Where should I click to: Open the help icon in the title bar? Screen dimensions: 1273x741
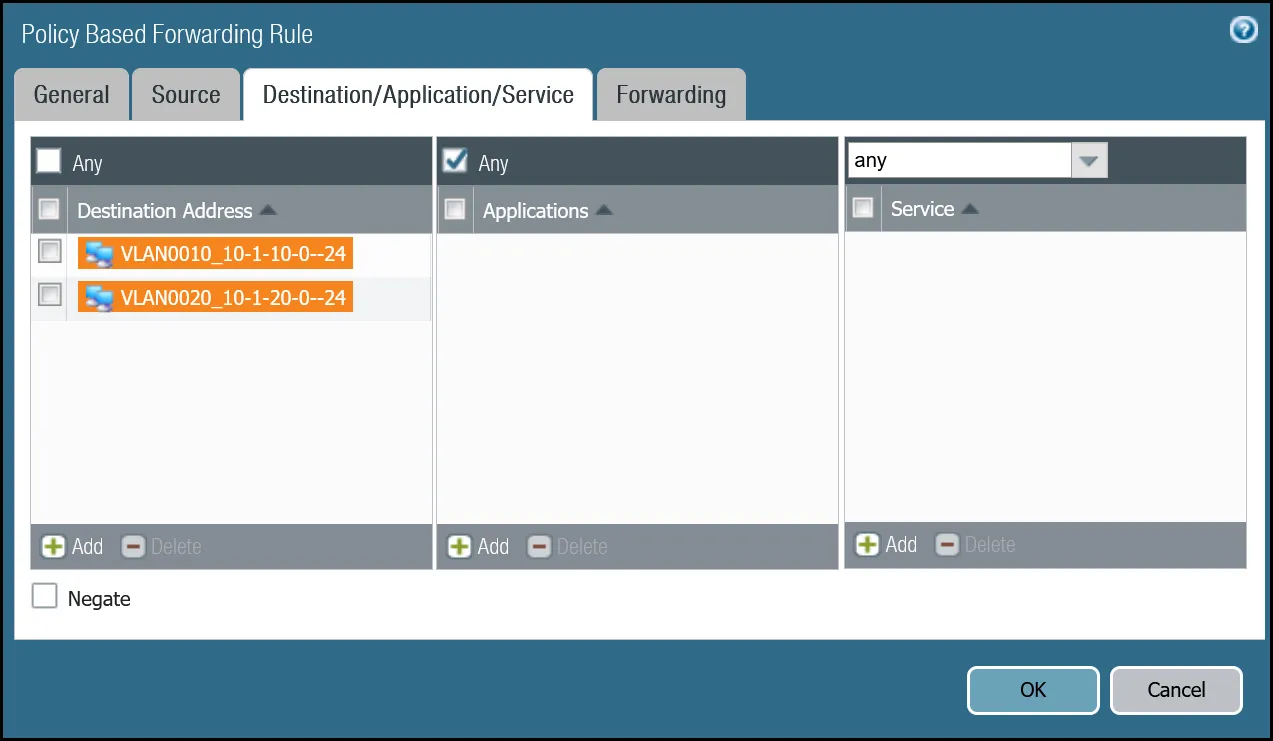[x=1242, y=30]
